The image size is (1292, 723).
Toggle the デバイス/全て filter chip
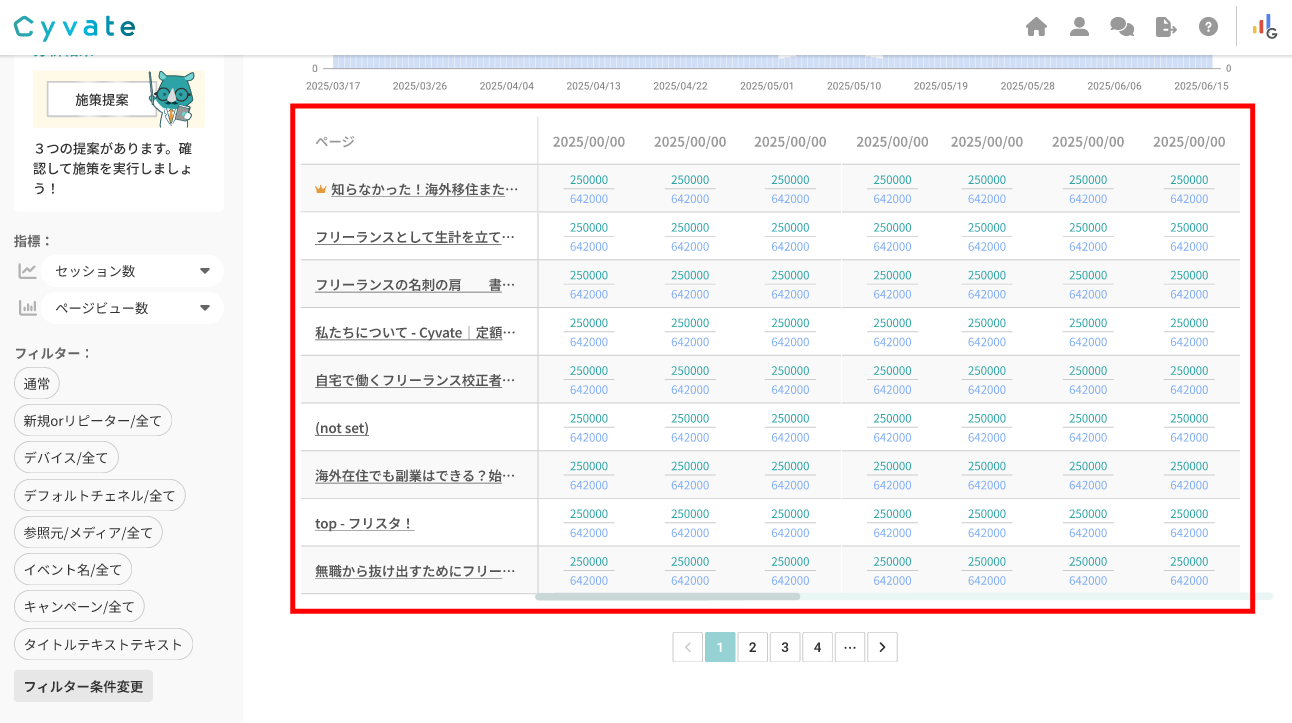pos(66,457)
